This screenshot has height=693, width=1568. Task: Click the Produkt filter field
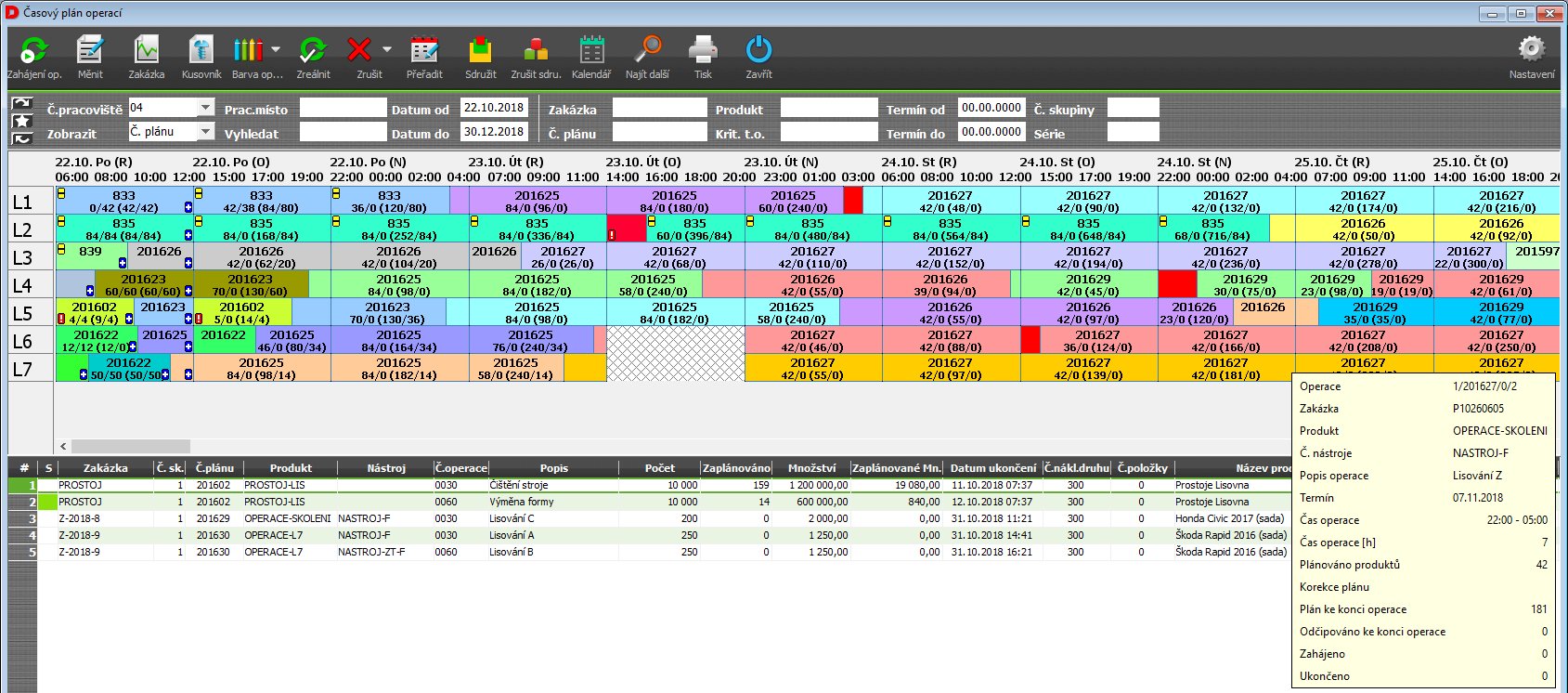[829, 108]
